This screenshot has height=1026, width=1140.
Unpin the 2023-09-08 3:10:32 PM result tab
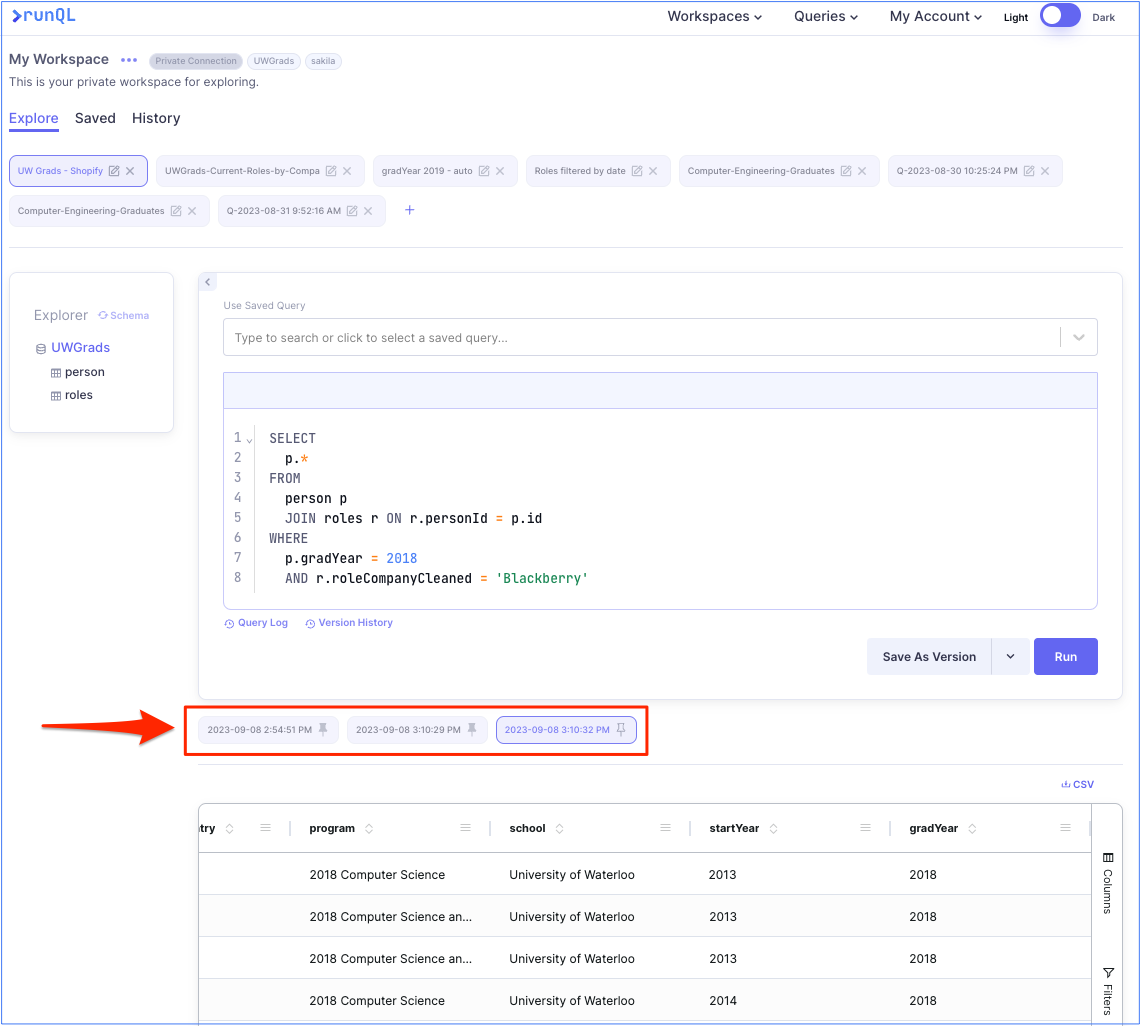pos(621,730)
